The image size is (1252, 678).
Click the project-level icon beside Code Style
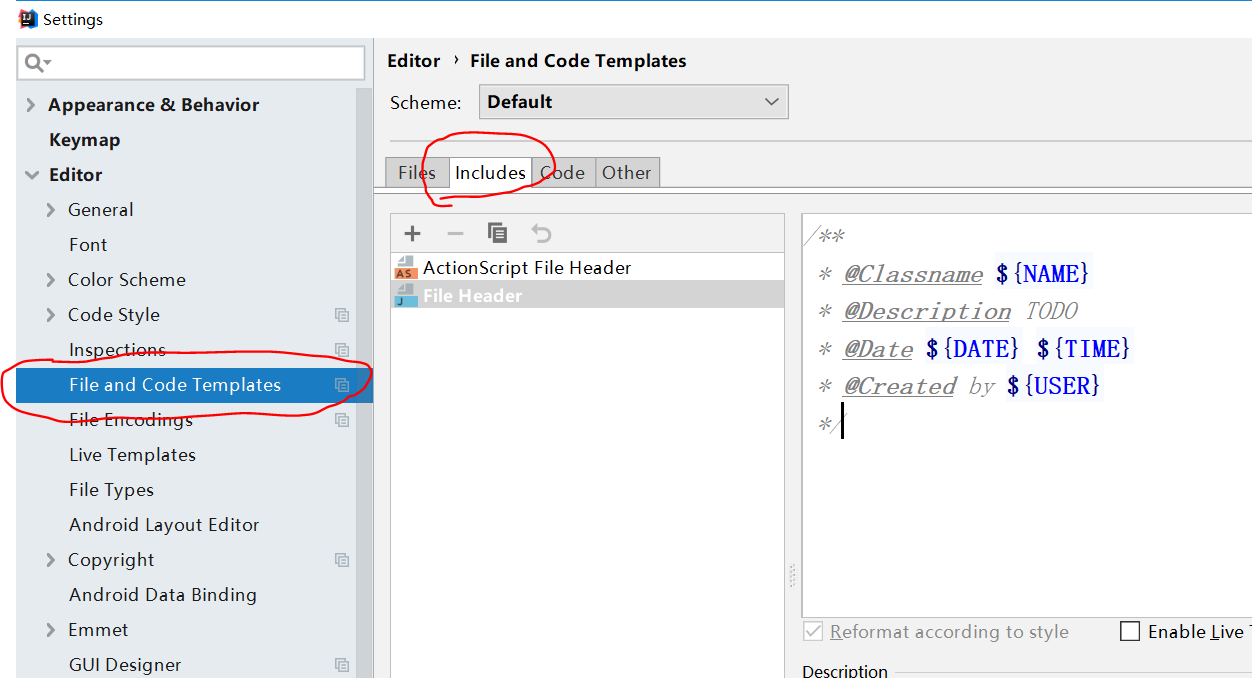click(342, 315)
